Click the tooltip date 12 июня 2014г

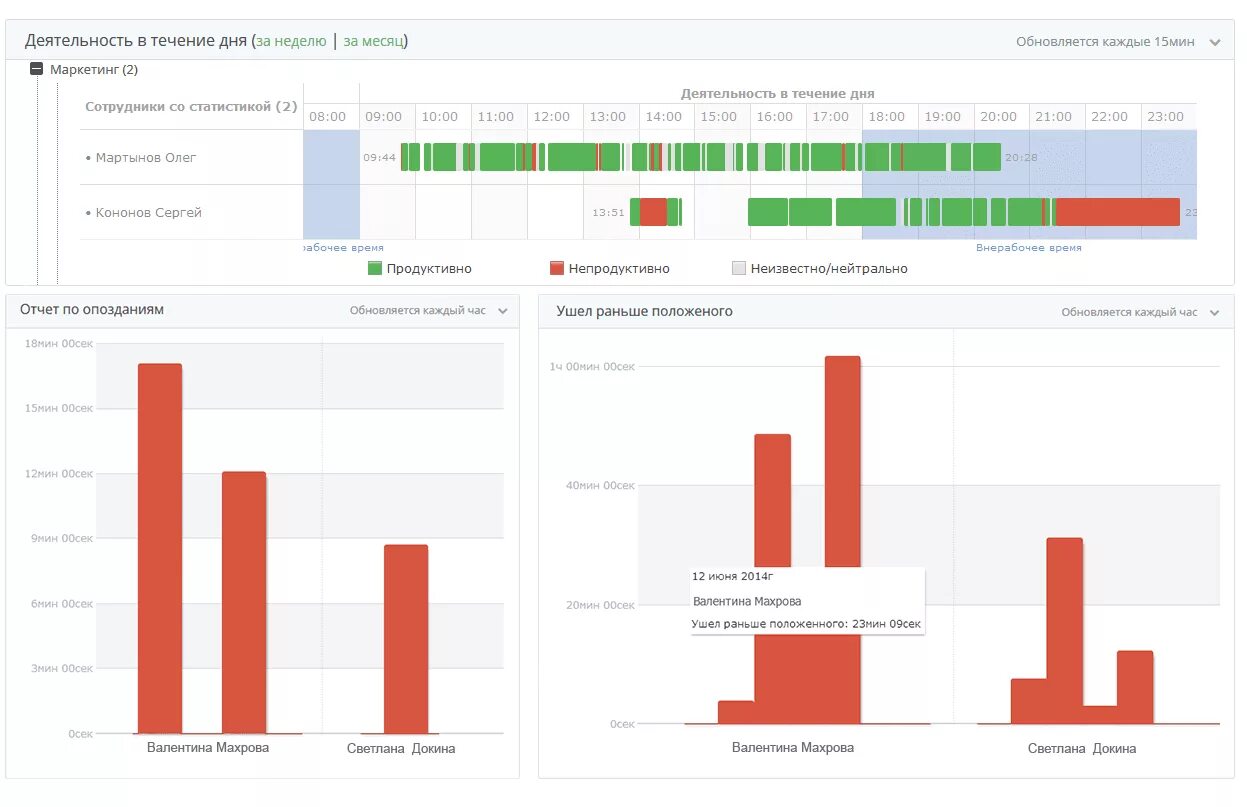(734, 576)
